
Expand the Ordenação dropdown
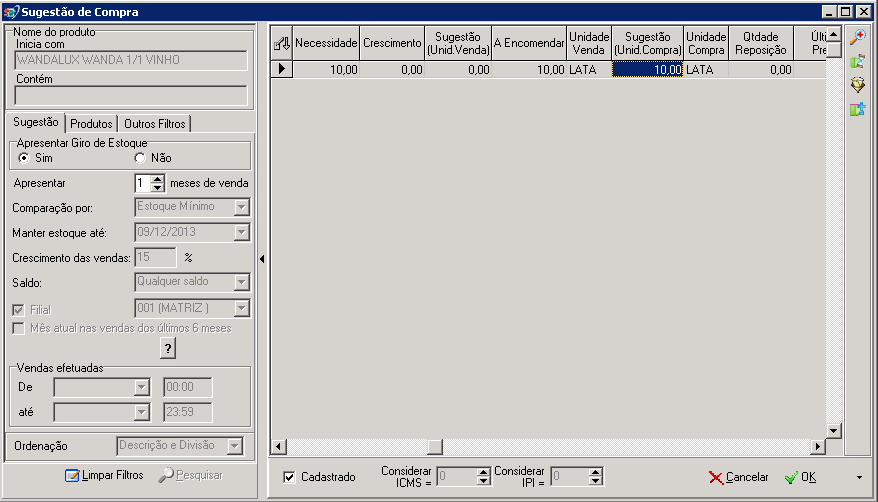pyautogui.click(x=235, y=446)
